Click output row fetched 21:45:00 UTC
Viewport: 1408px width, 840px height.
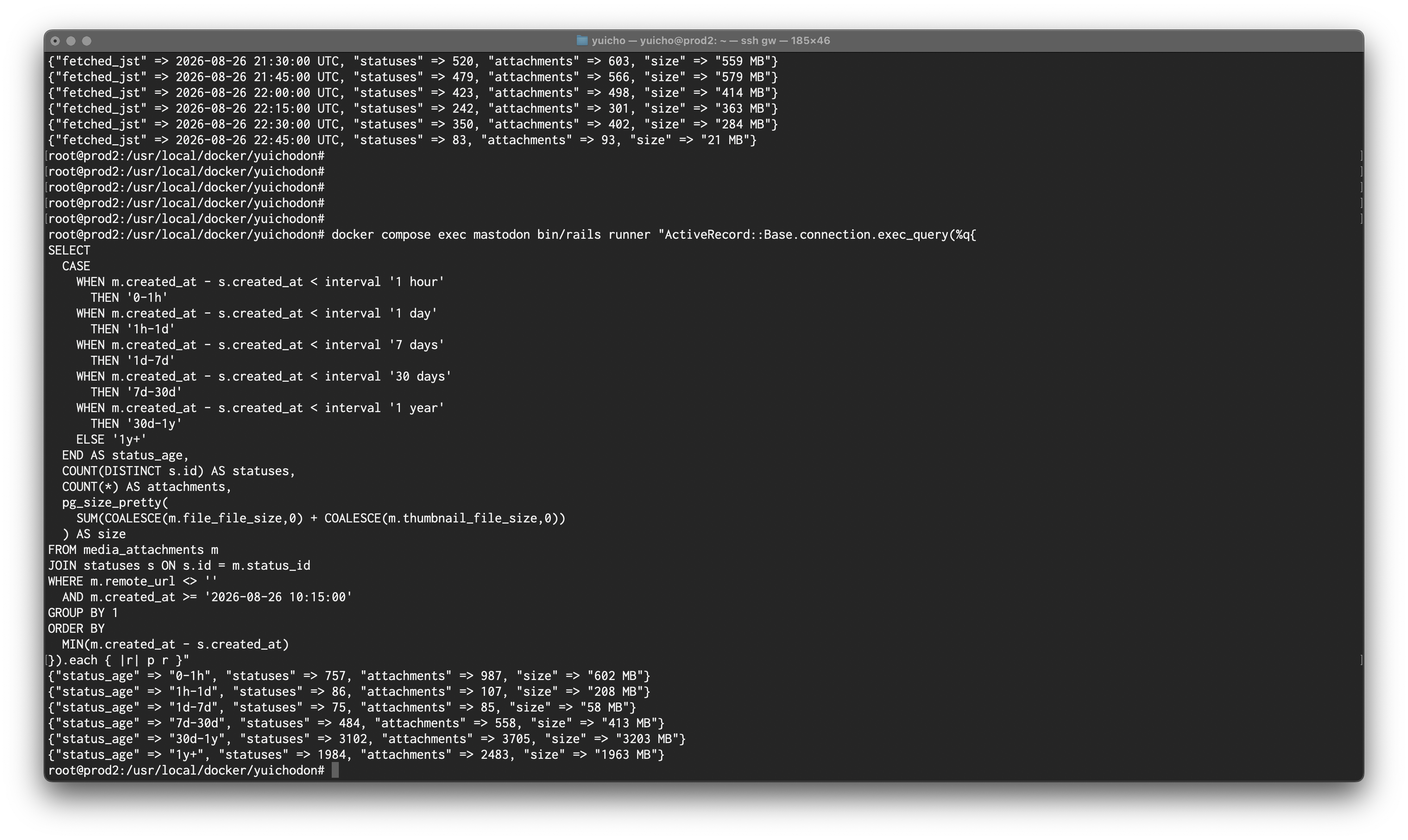[x=412, y=77]
